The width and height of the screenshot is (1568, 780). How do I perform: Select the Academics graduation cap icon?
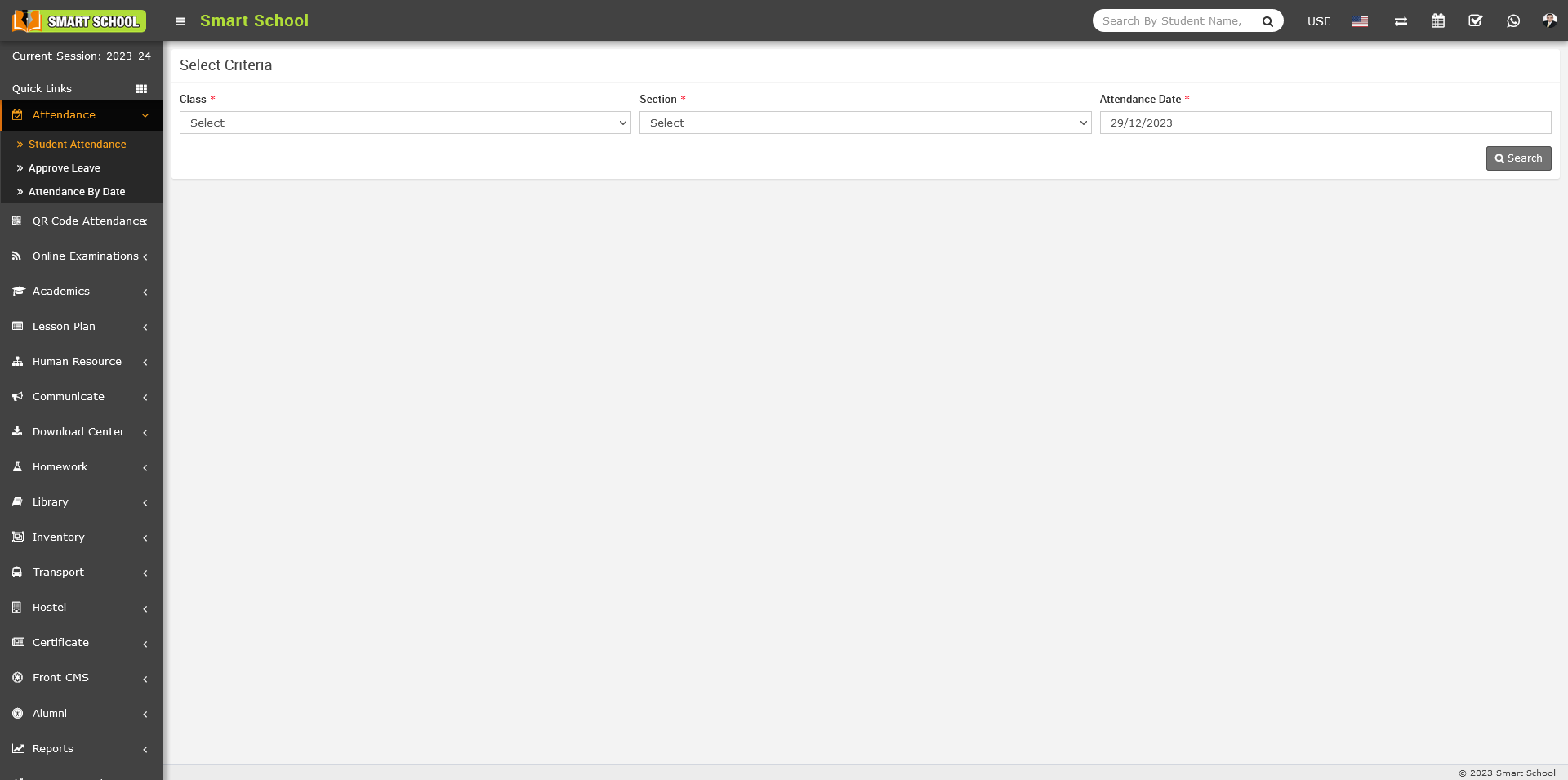pos(17,291)
